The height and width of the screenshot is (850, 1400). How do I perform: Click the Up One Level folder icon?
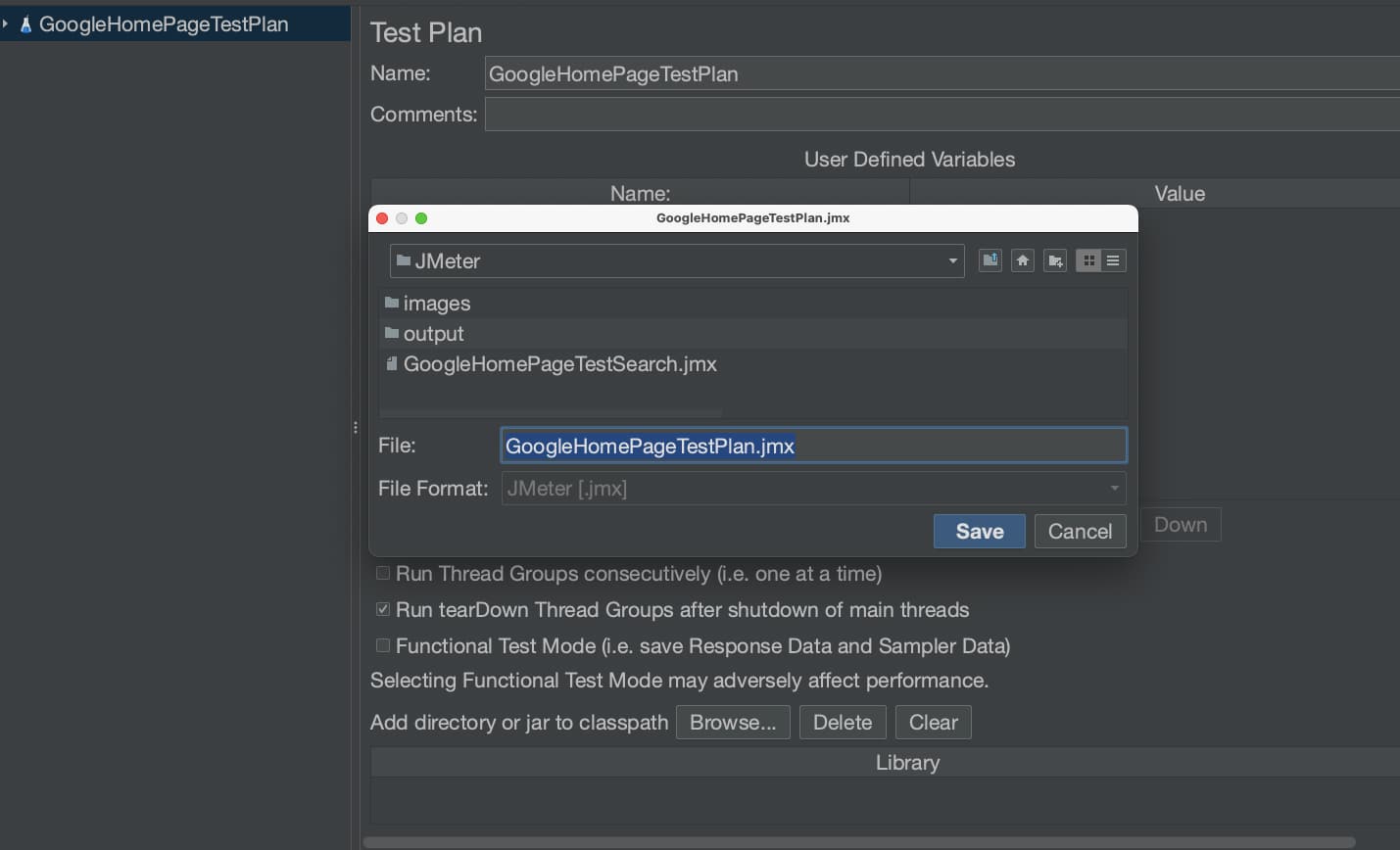pos(990,260)
